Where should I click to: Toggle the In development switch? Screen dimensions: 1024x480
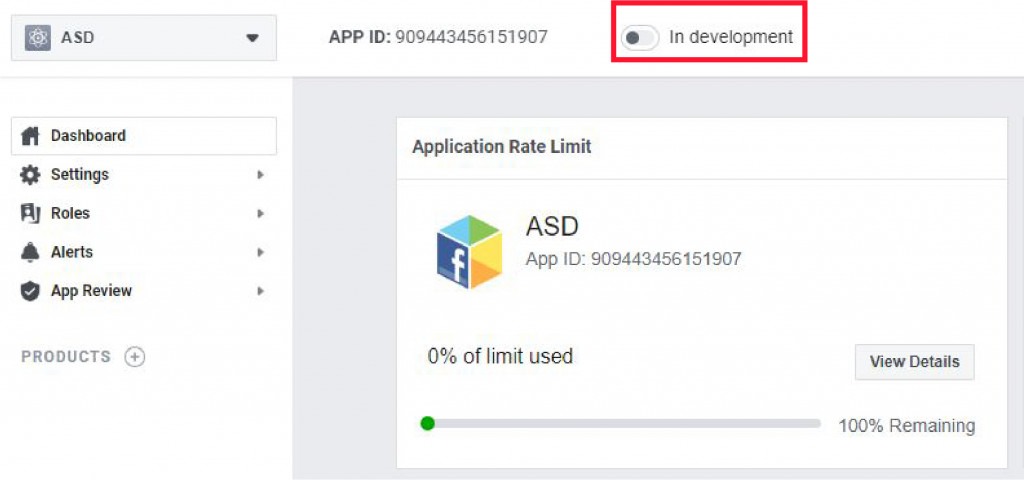point(639,37)
